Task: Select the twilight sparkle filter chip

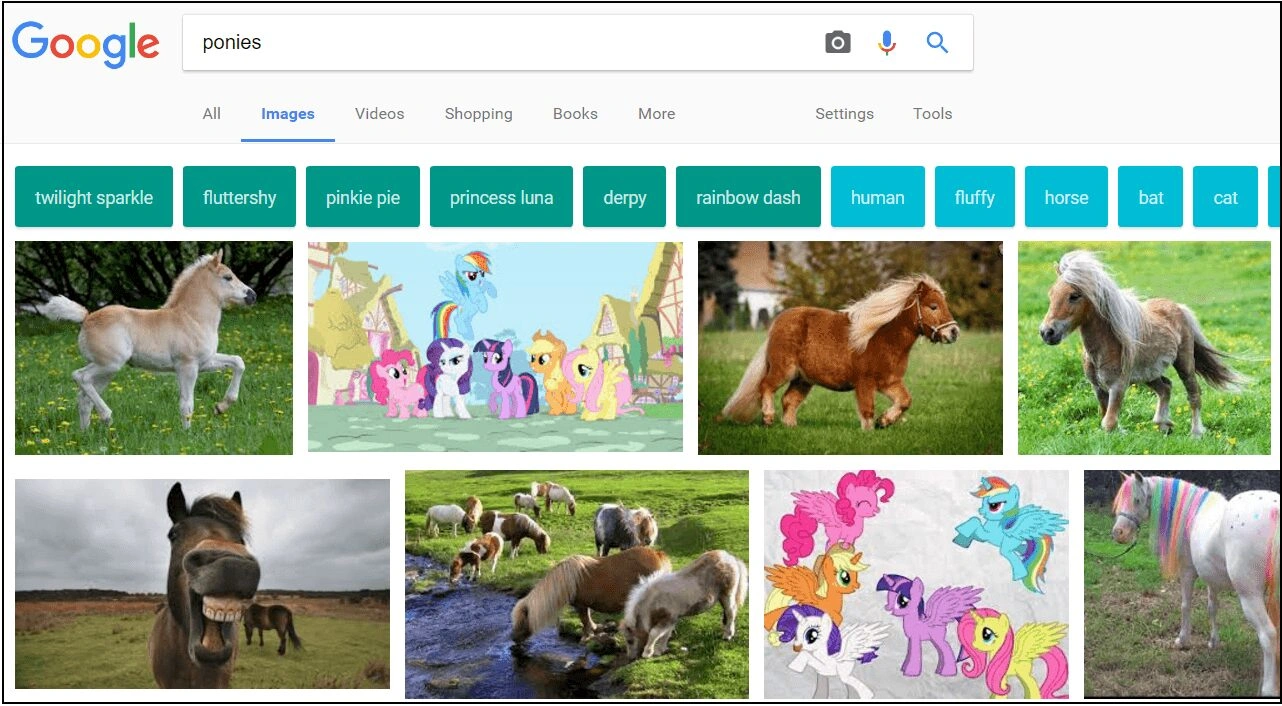Action: point(94,197)
